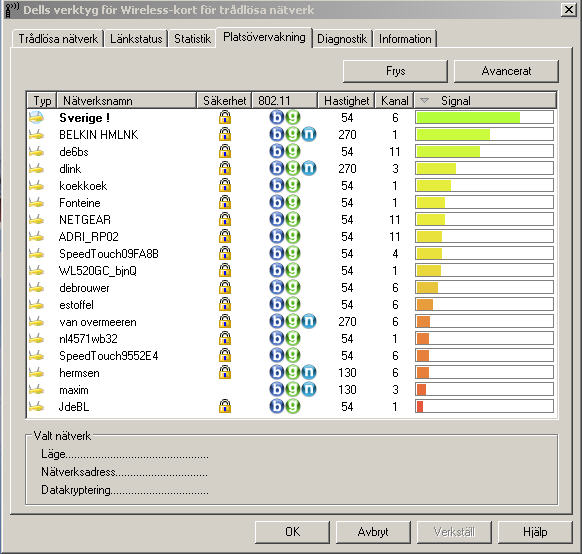
Task: Click the access point icon for BELKIN HMLNK
Action: pyautogui.click(x=36, y=135)
